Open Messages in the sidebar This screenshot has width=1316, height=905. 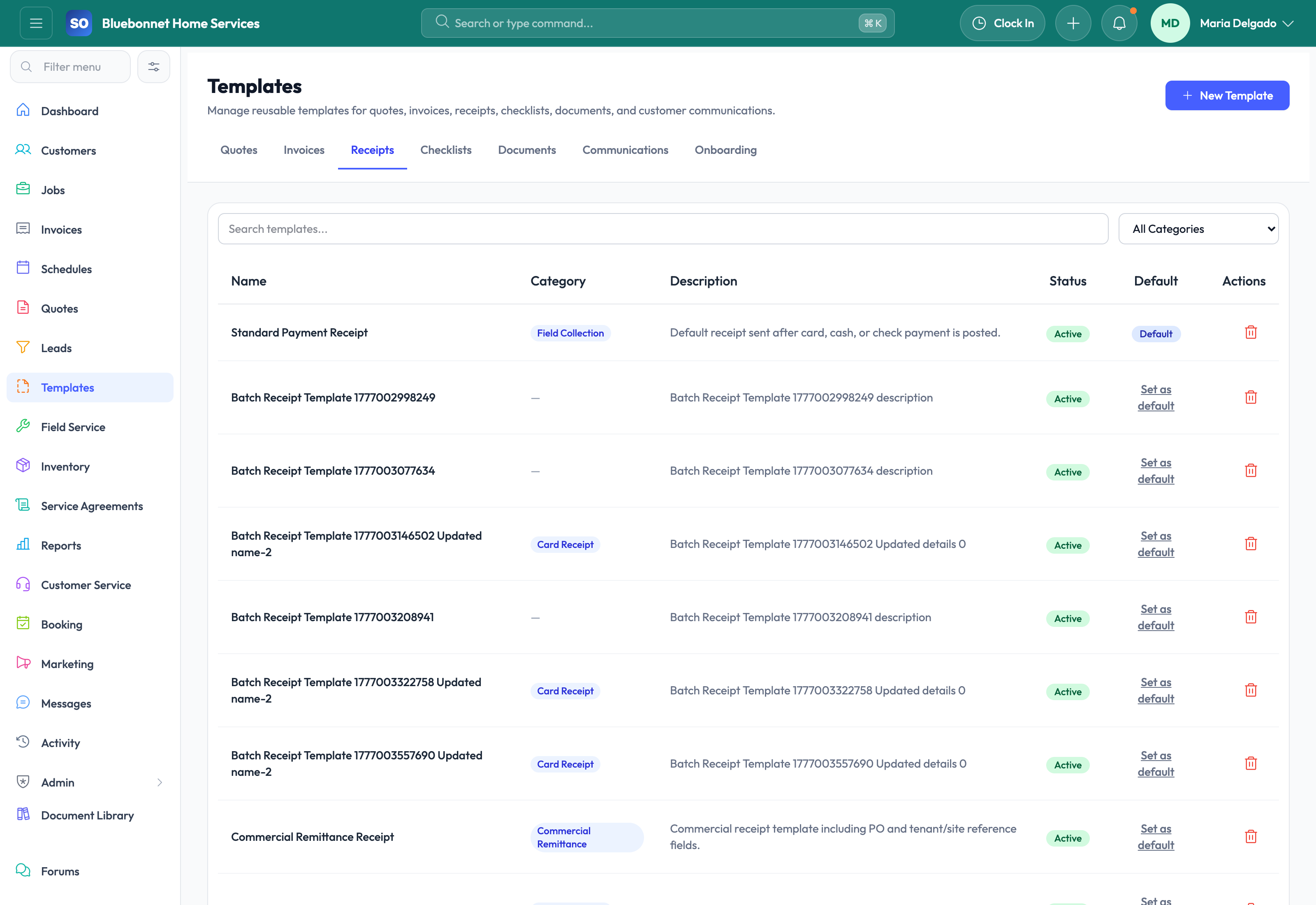90,704
